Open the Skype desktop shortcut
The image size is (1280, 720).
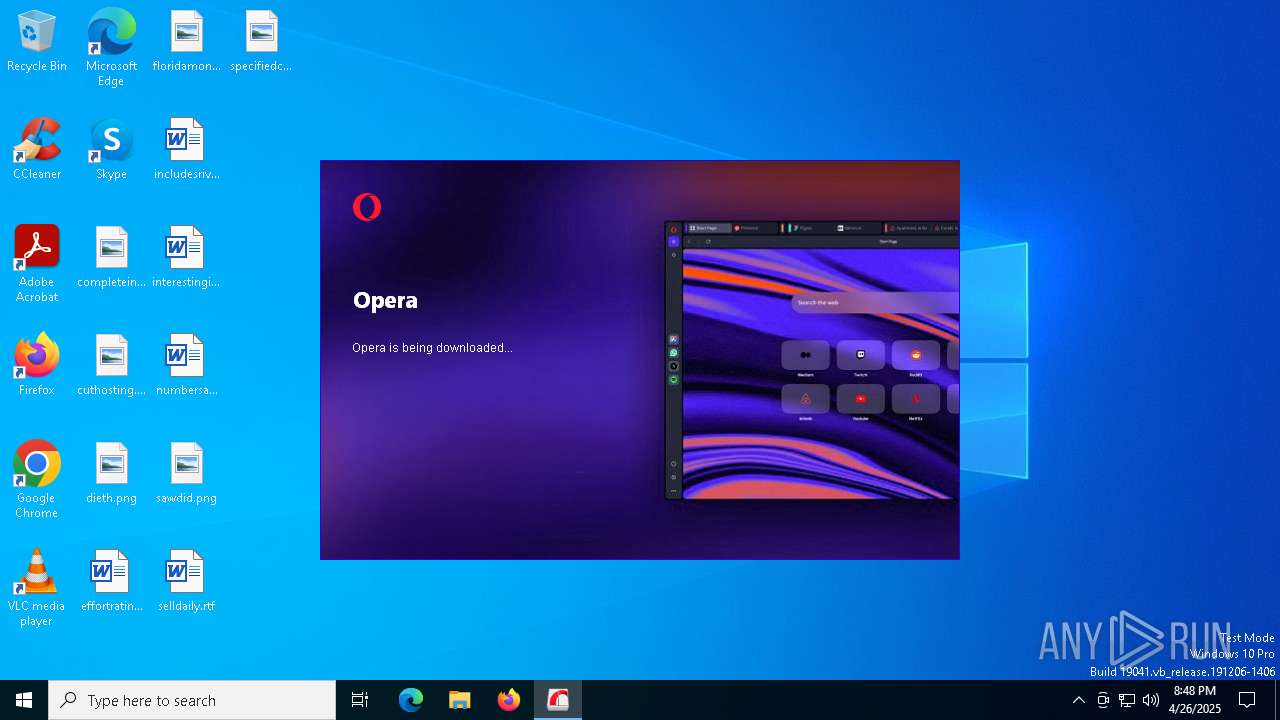click(x=111, y=150)
